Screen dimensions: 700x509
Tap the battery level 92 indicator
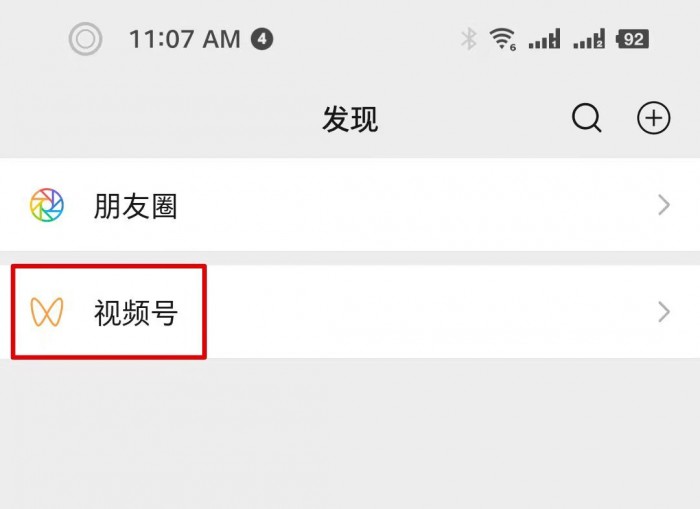(x=632, y=39)
